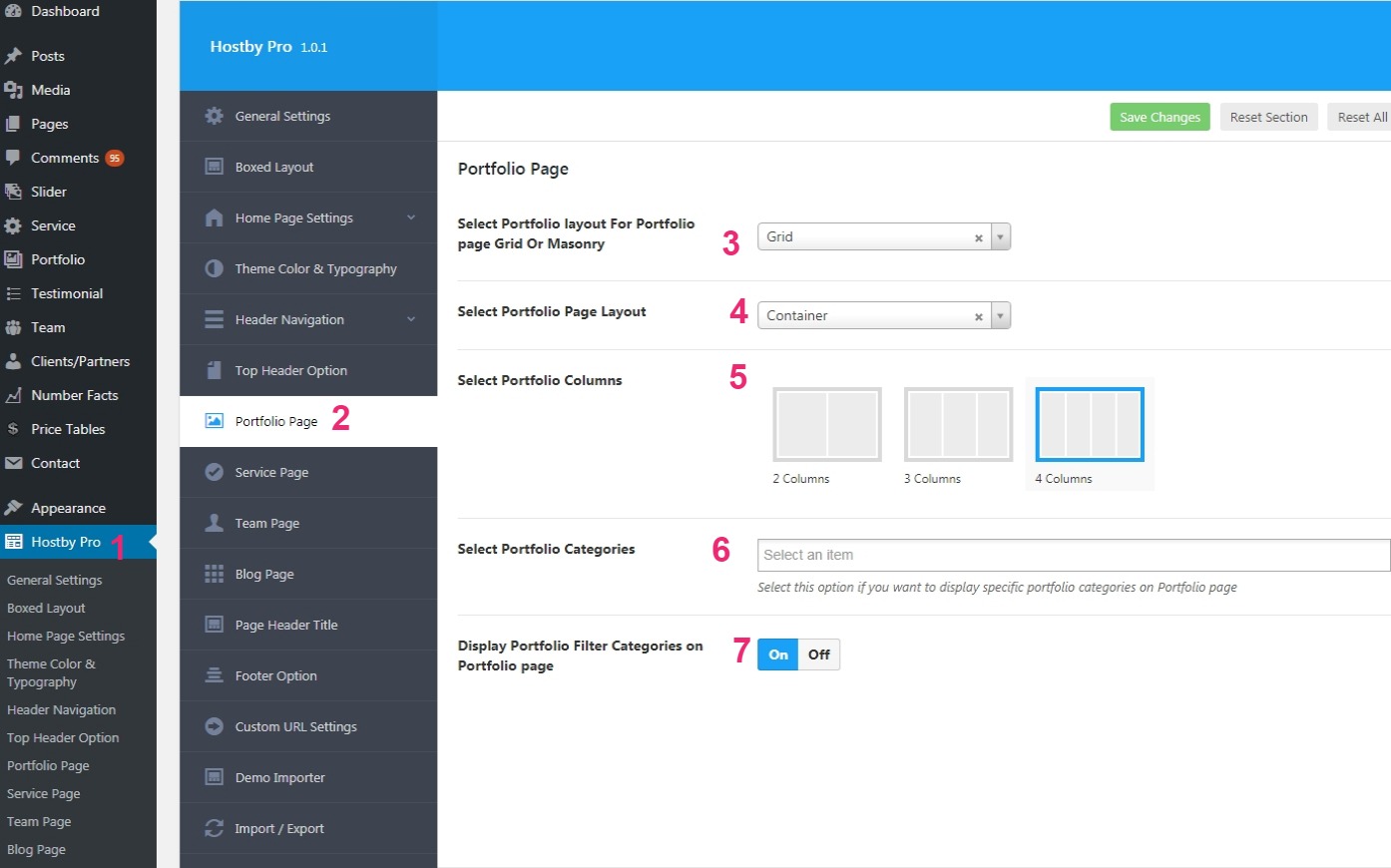Screen dimensions: 1391x868
Task: Click the Header Navigation hamburger icon
Action: (214, 319)
